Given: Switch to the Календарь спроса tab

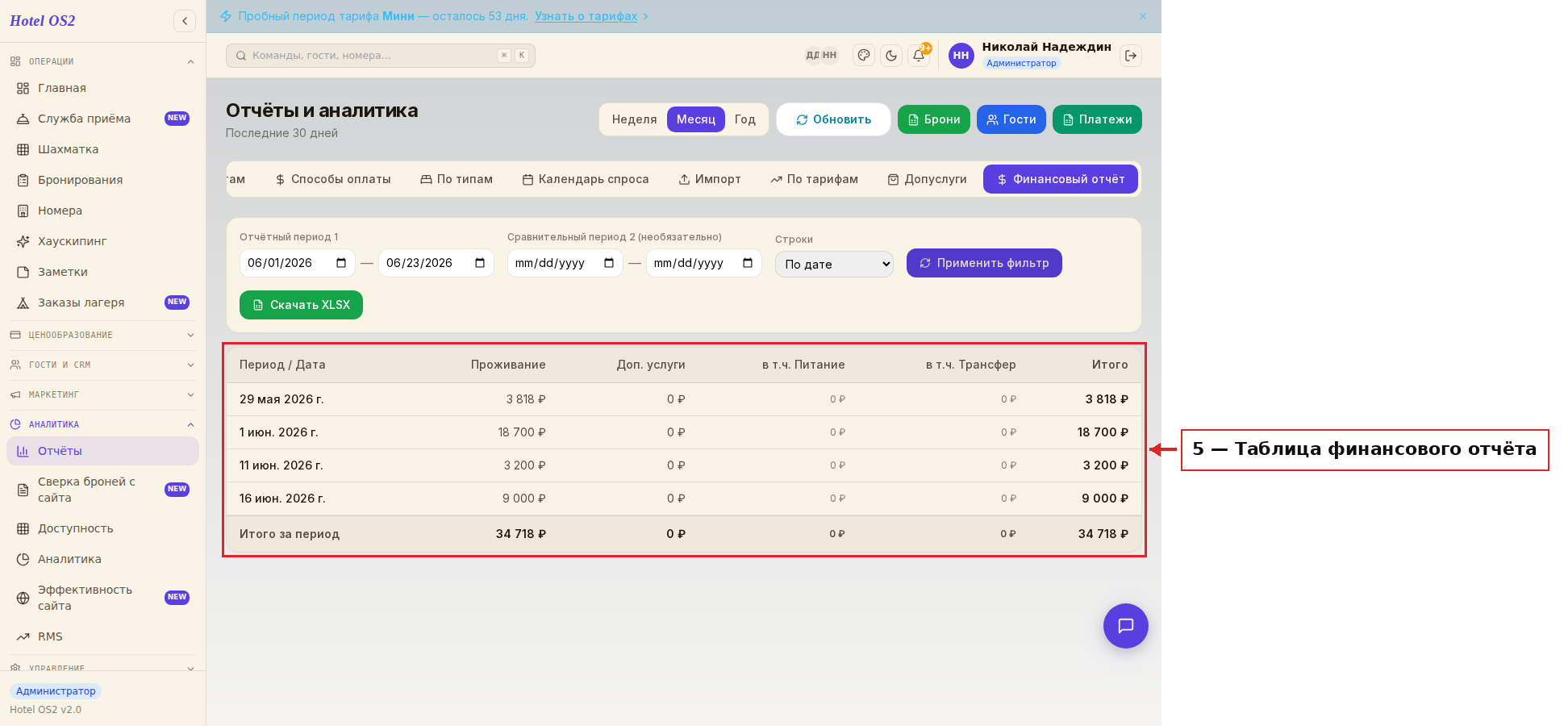Looking at the screenshot, I should point(586,179).
